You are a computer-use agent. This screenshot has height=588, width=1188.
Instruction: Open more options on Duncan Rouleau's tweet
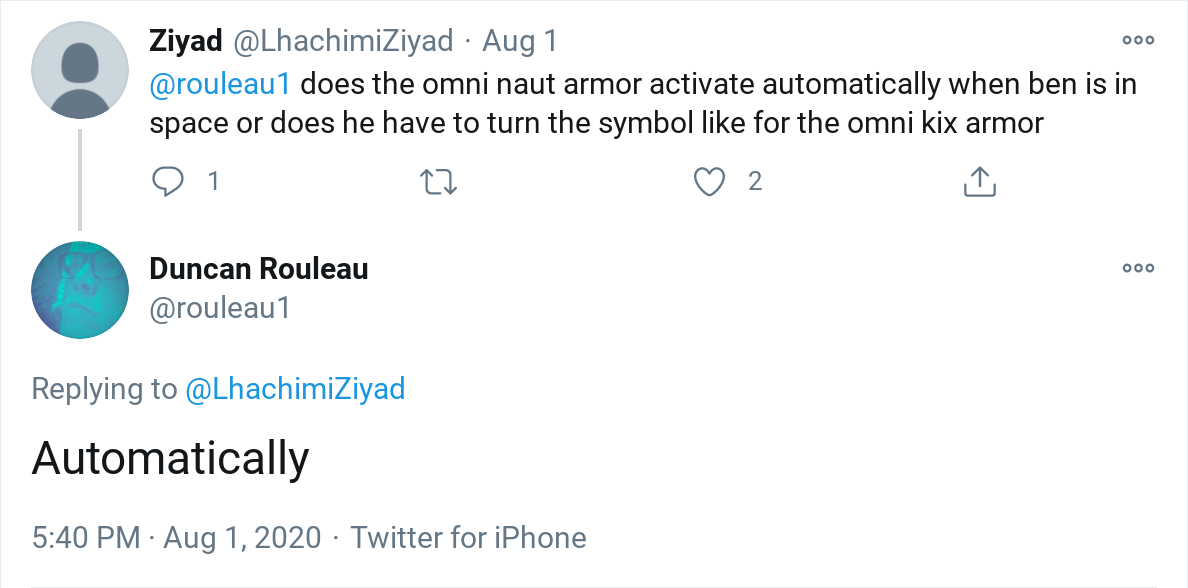pyautogui.click(x=1138, y=268)
